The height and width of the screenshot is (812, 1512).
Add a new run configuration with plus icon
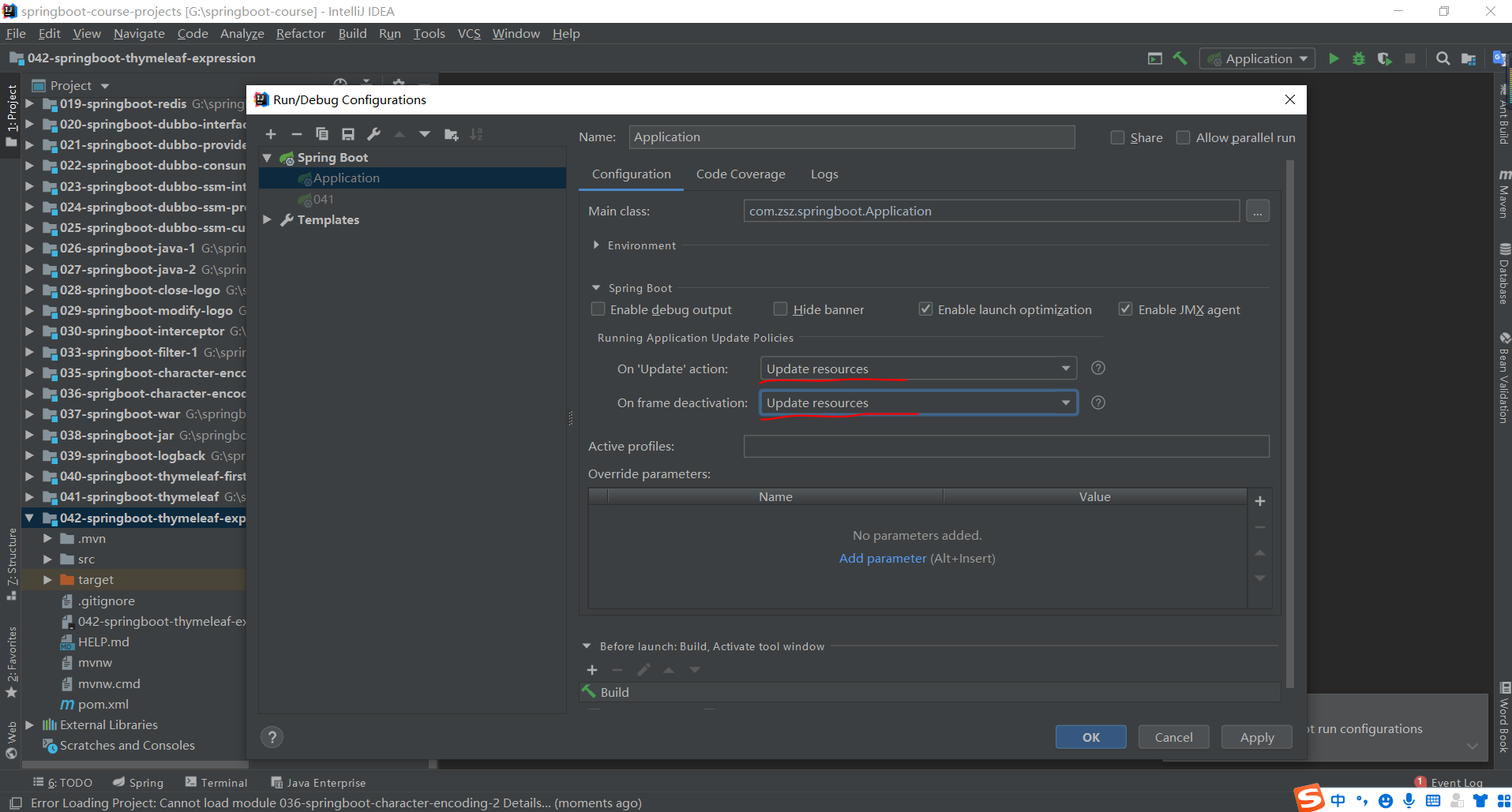click(x=271, y=134)
